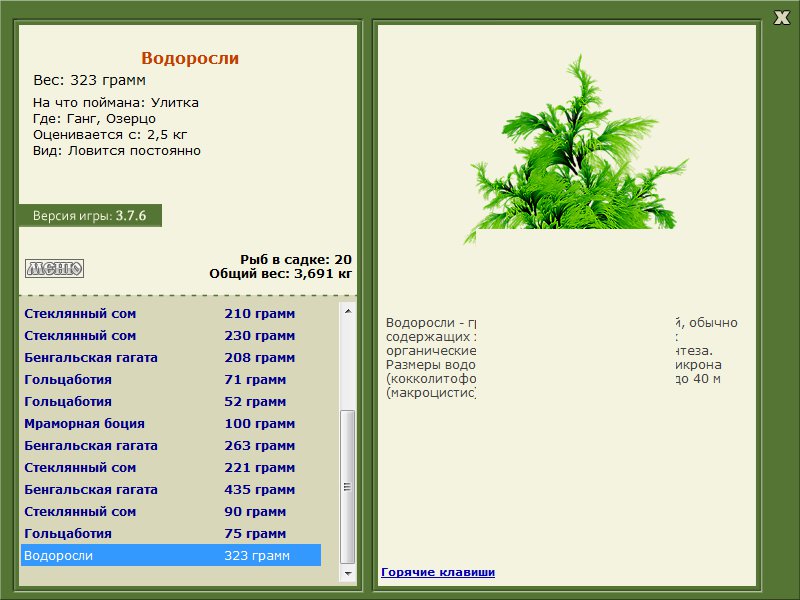Select Бенгальская гагата 208 грамм row
800x600 pixels.
(171, 358)
